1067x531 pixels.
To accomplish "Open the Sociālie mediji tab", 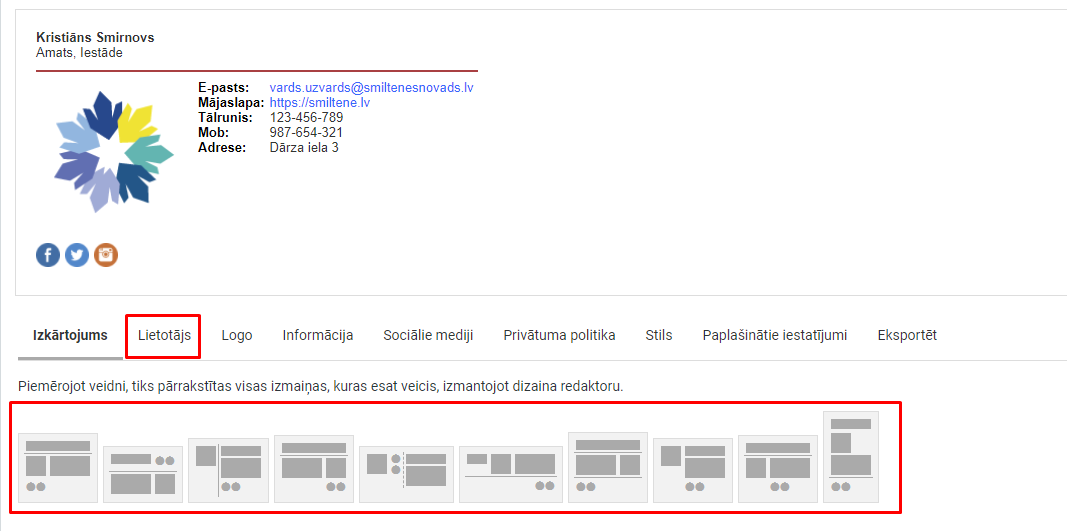I will pyautogui.click(x=428, y=336).
